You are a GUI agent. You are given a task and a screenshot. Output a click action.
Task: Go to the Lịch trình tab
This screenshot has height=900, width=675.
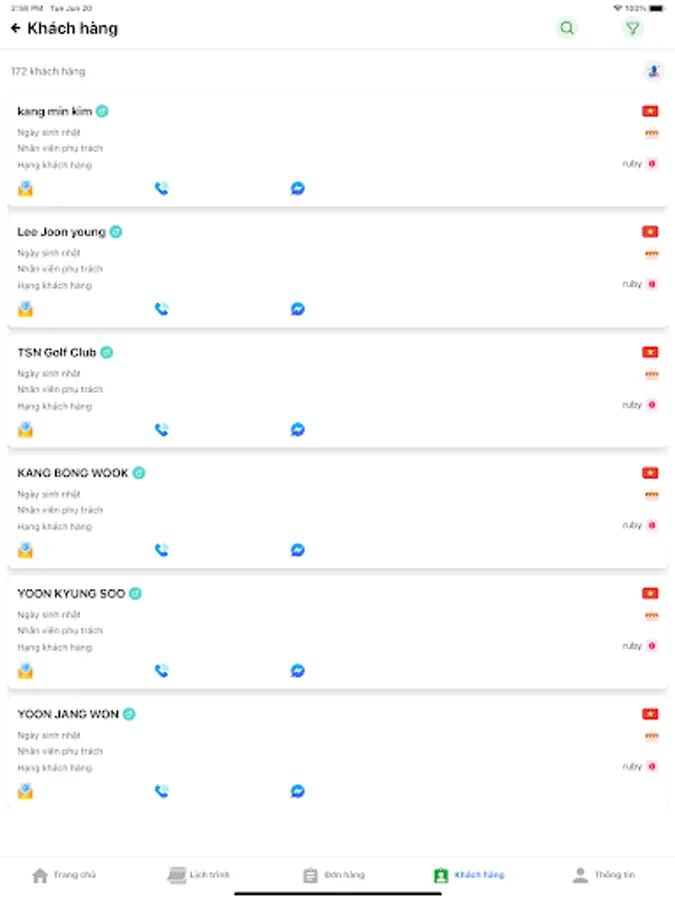coord(198,875)
